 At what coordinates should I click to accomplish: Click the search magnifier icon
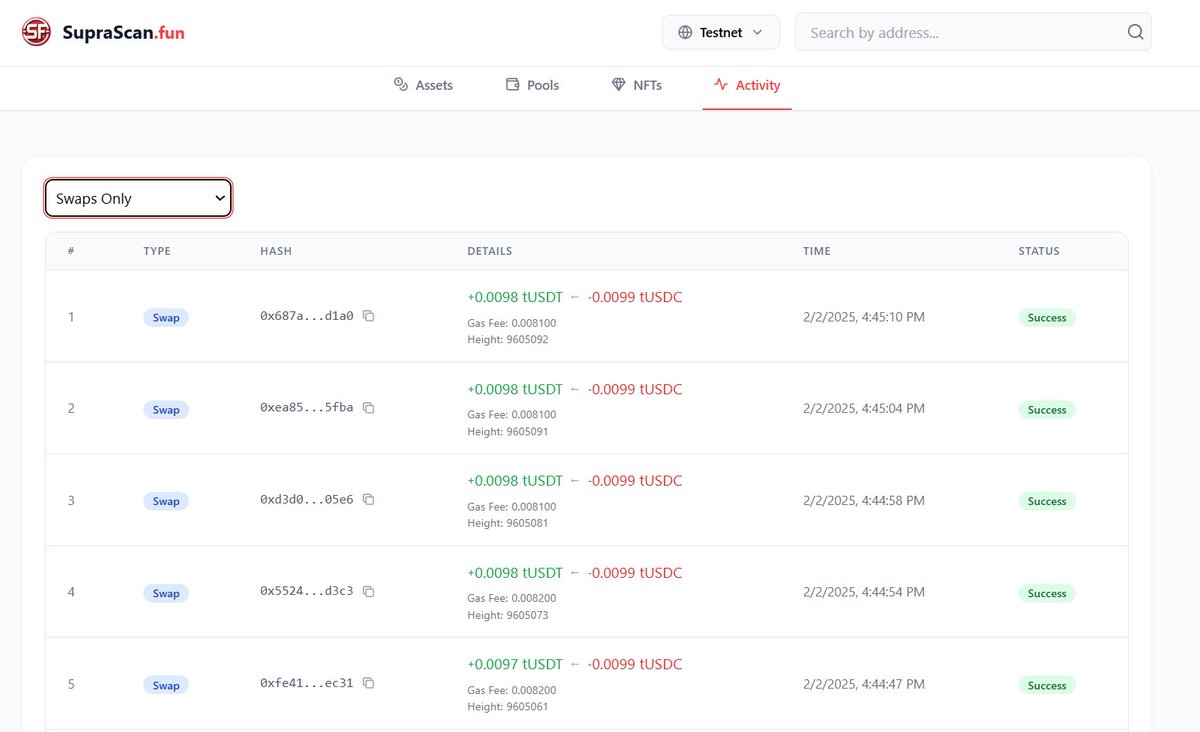(1135, 32)
